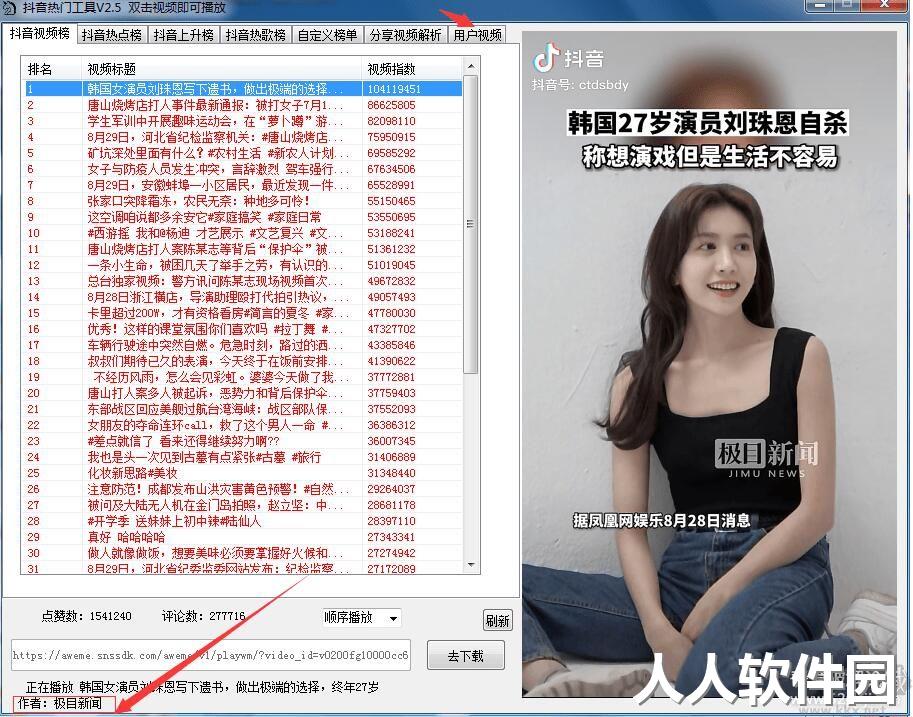
Task: Select row 15 卡里超过200W
Action: (x=243, y=313)
